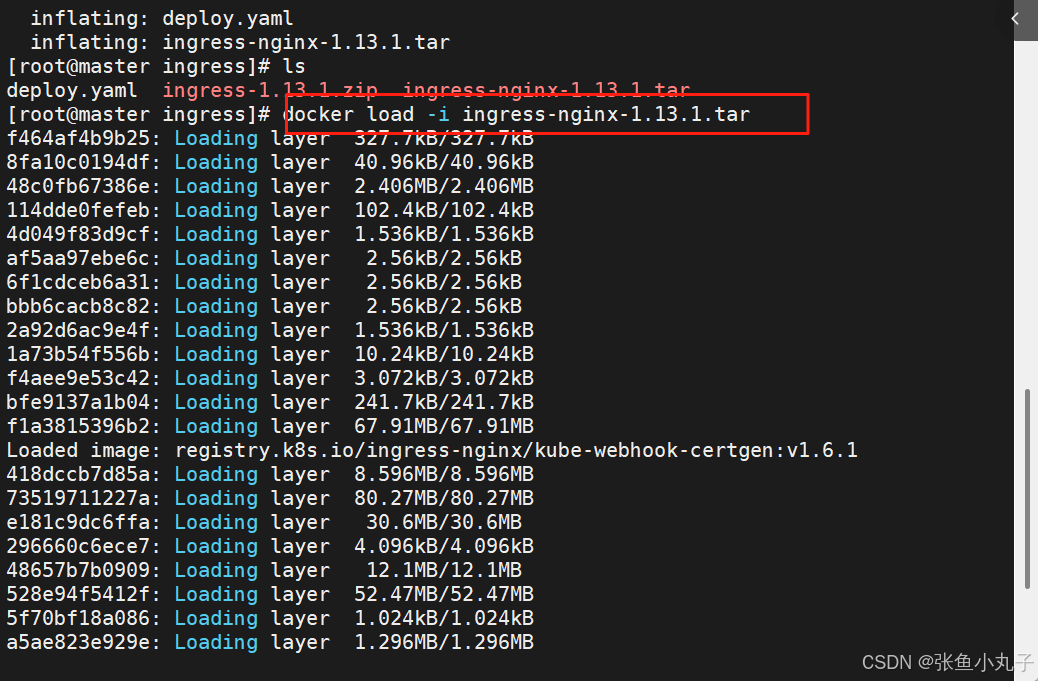Click layer ID 'f1a3815396b2'

coord(78,426)
